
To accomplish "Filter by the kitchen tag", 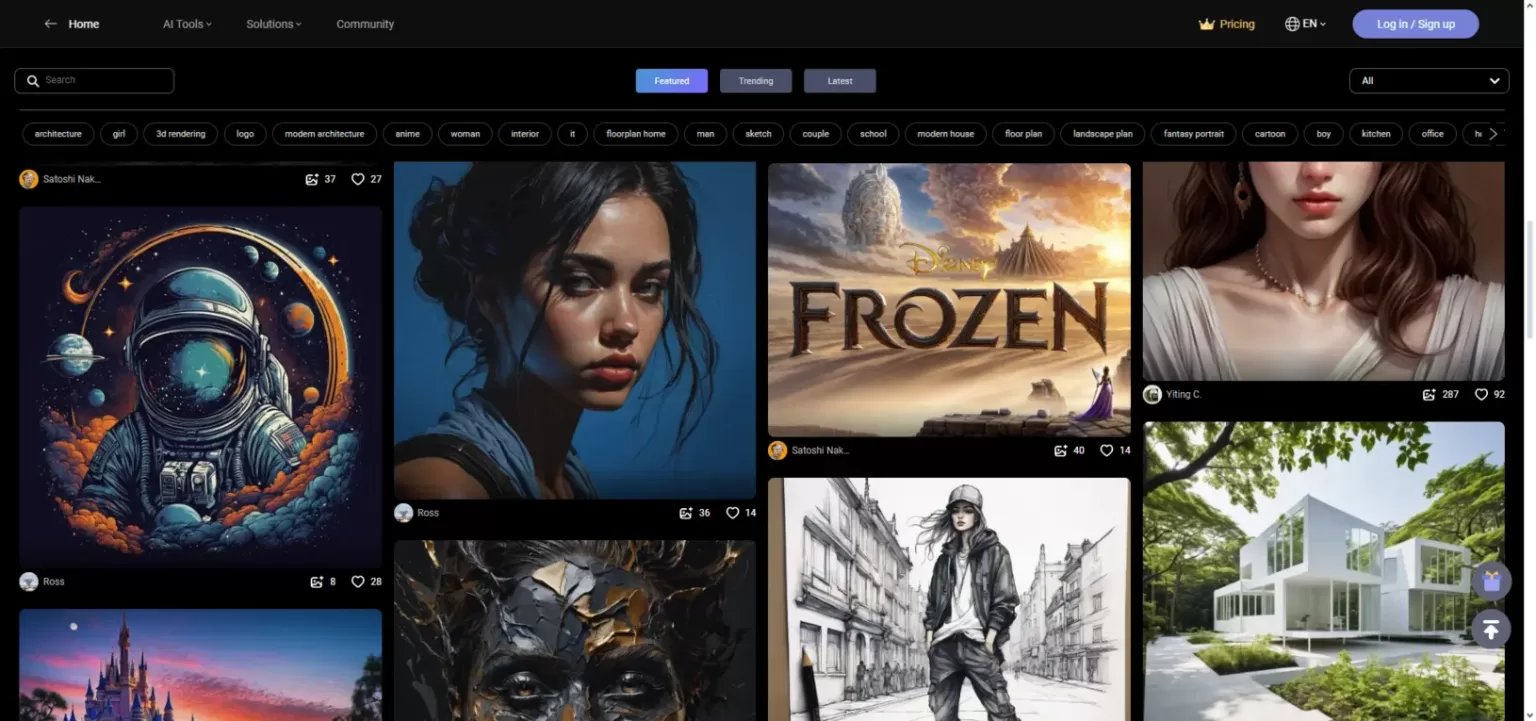I will (1376, 134).
